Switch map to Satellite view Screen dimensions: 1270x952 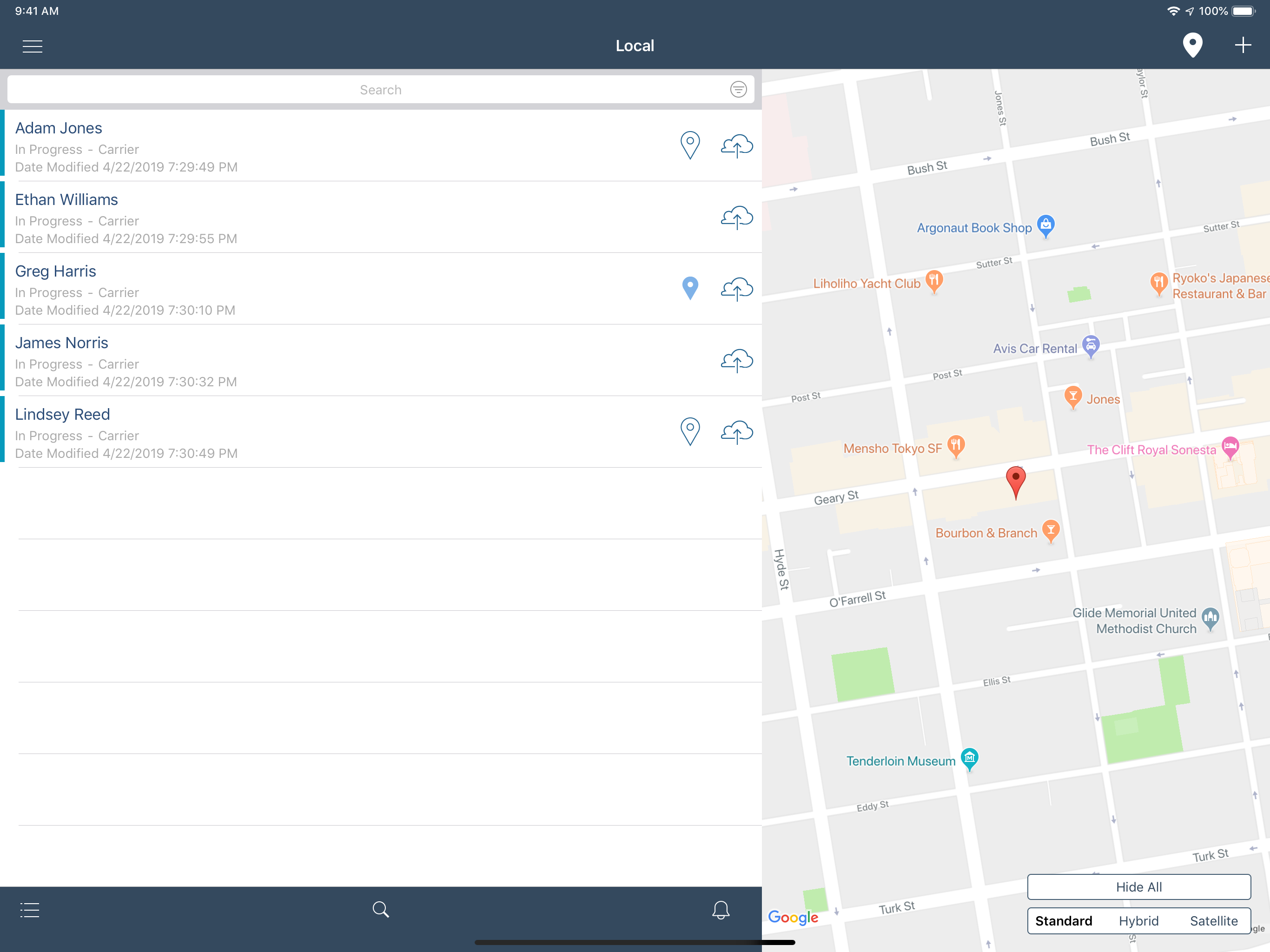(1214, 921)
